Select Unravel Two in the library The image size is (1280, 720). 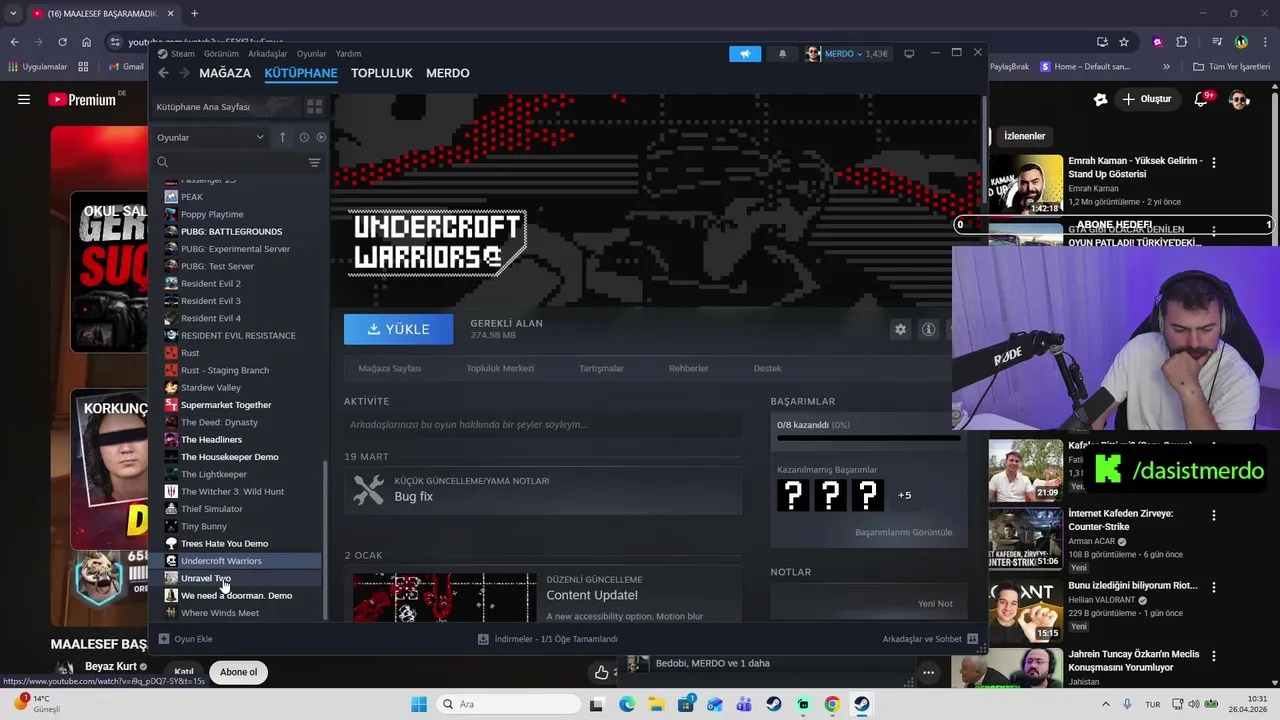[206, 578]
